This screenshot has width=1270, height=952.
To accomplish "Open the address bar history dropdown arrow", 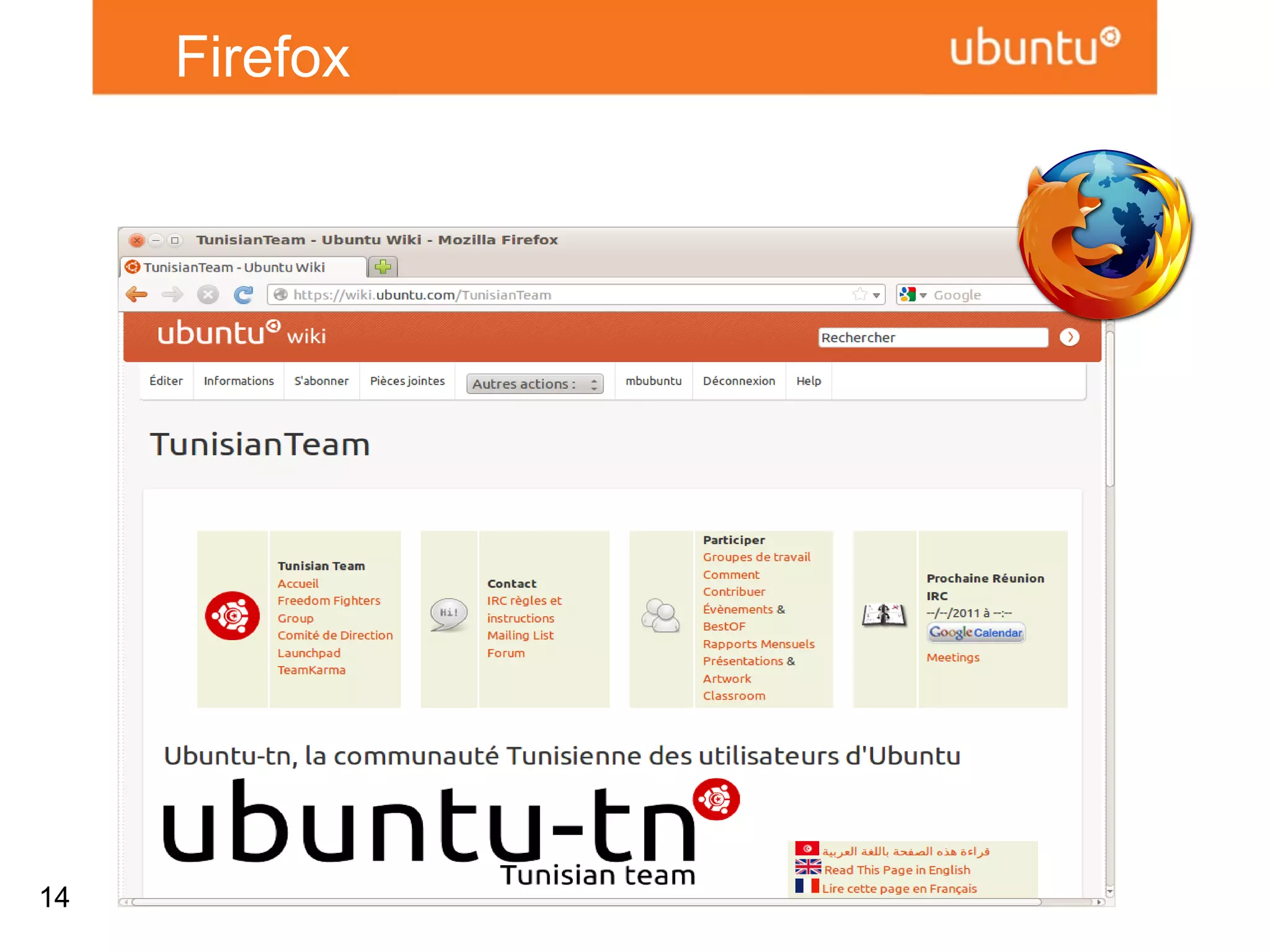I will 876,295.
